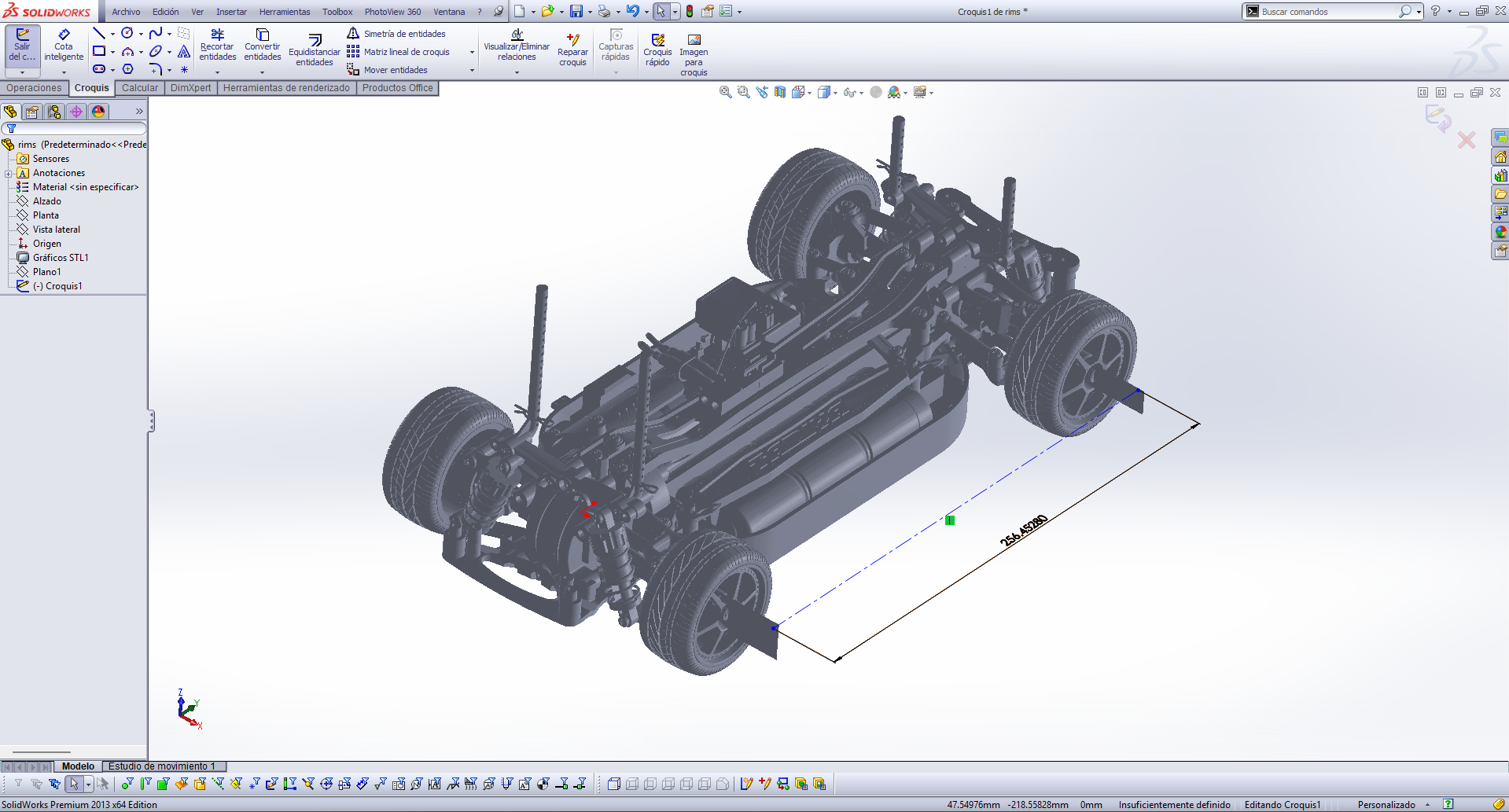Select the Line sketch tool
Image resolution: width=1509 pixels, height=812 pixels.
click(x=99, y=33)
